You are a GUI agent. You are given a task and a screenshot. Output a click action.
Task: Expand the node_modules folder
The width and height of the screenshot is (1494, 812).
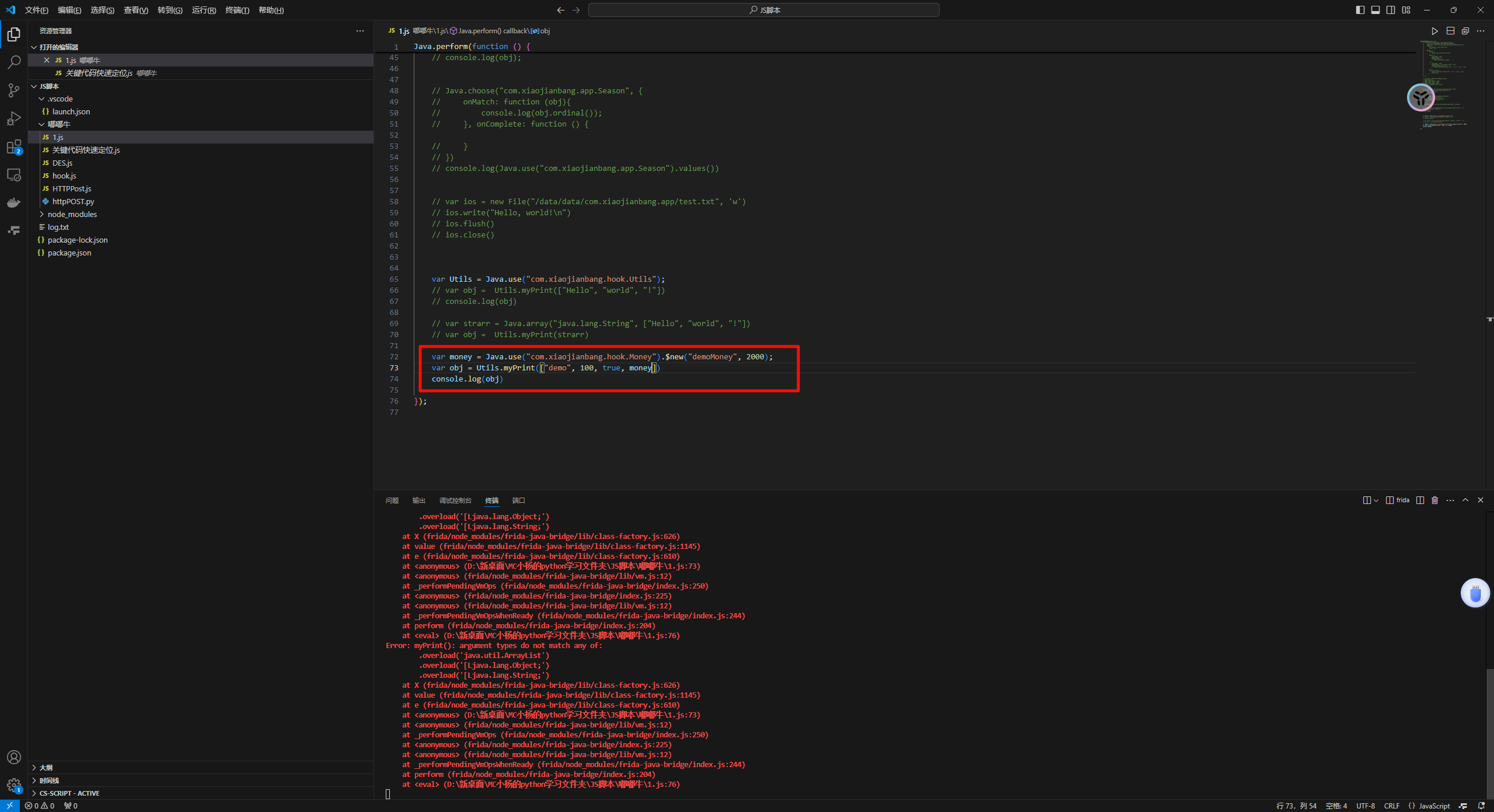coord(72,214)
